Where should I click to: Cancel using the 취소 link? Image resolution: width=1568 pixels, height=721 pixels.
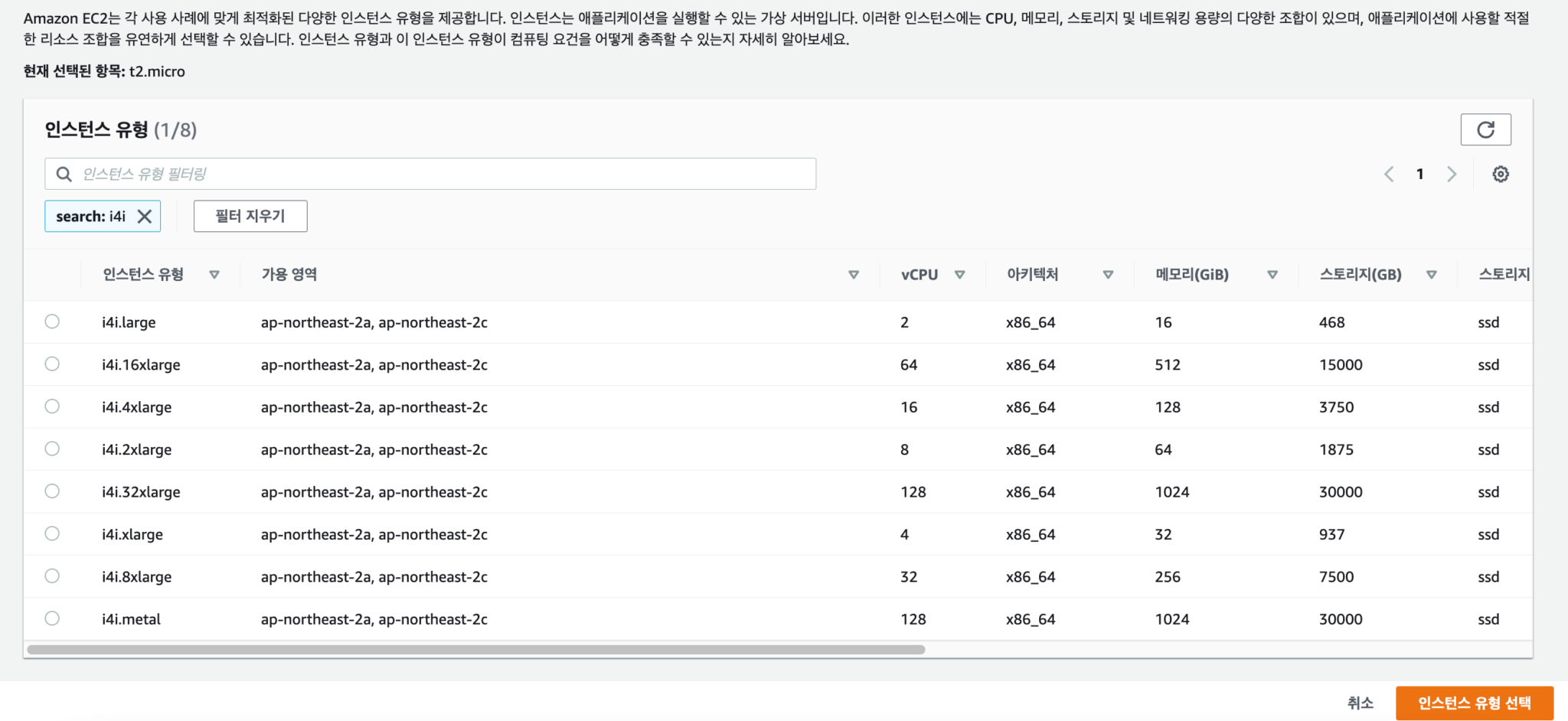tap(1360, 703)
